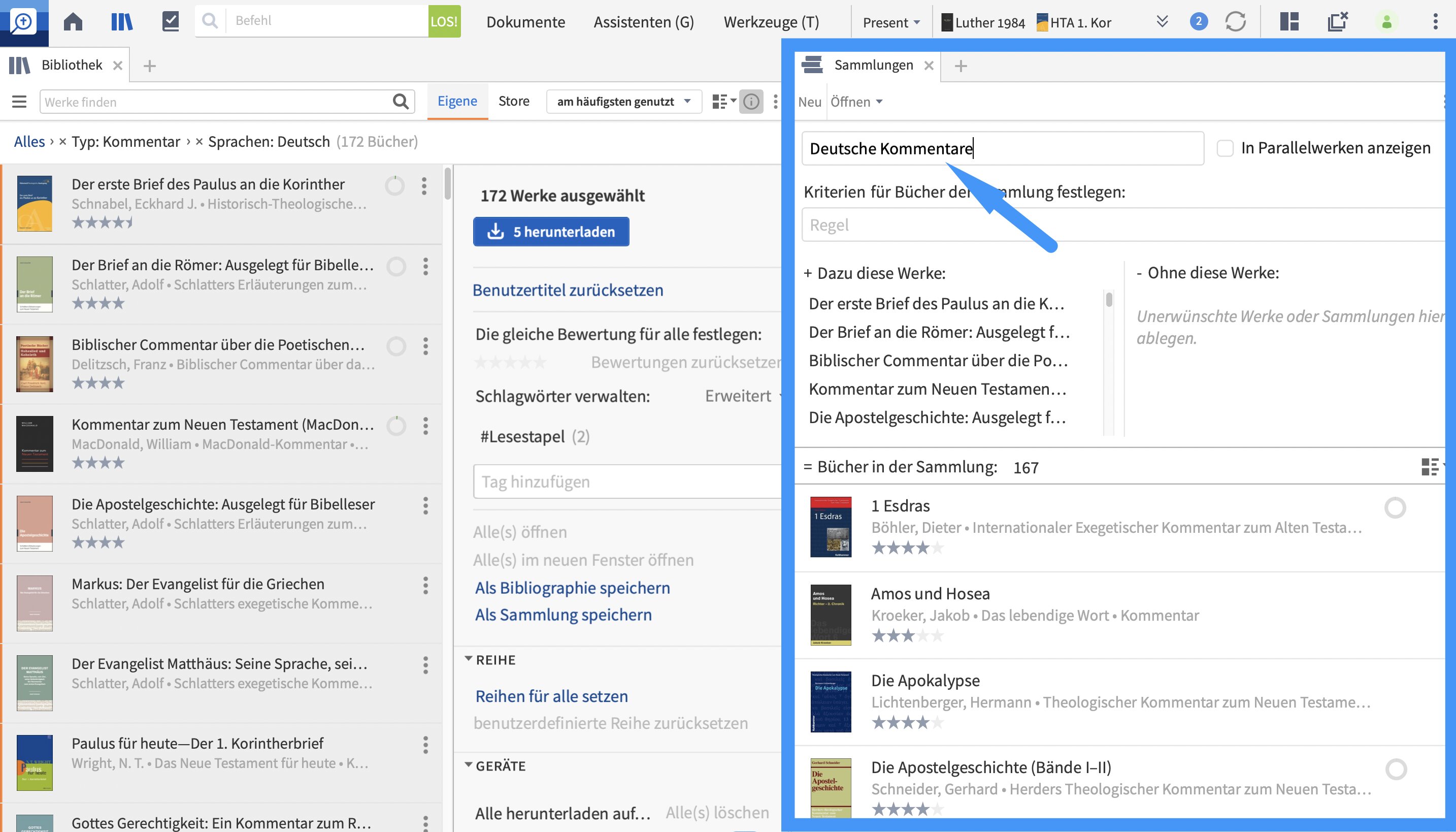1456x832 pixels.
Task: Toggle the library info panel icon
Action: click(751, 102)
